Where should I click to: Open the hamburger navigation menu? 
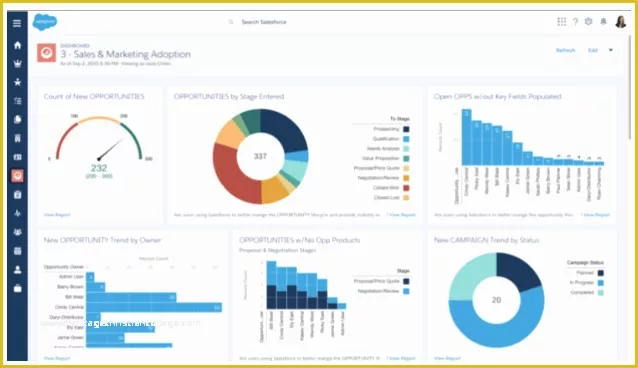coord(17,23)
